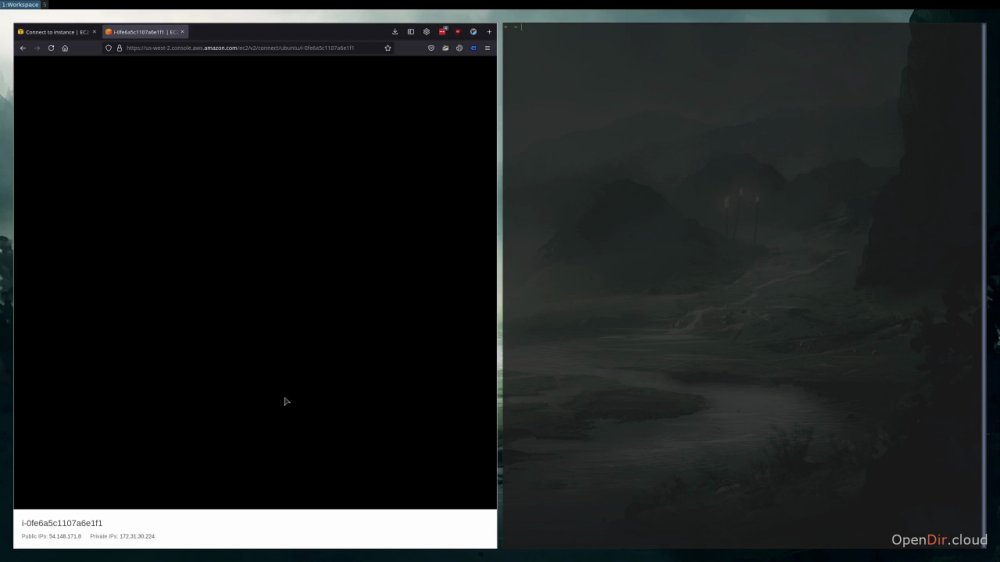Focus the terminal window on the right
Viewport: 1000px width, 562px height.
pyautogui.click(x=744, y=286)
